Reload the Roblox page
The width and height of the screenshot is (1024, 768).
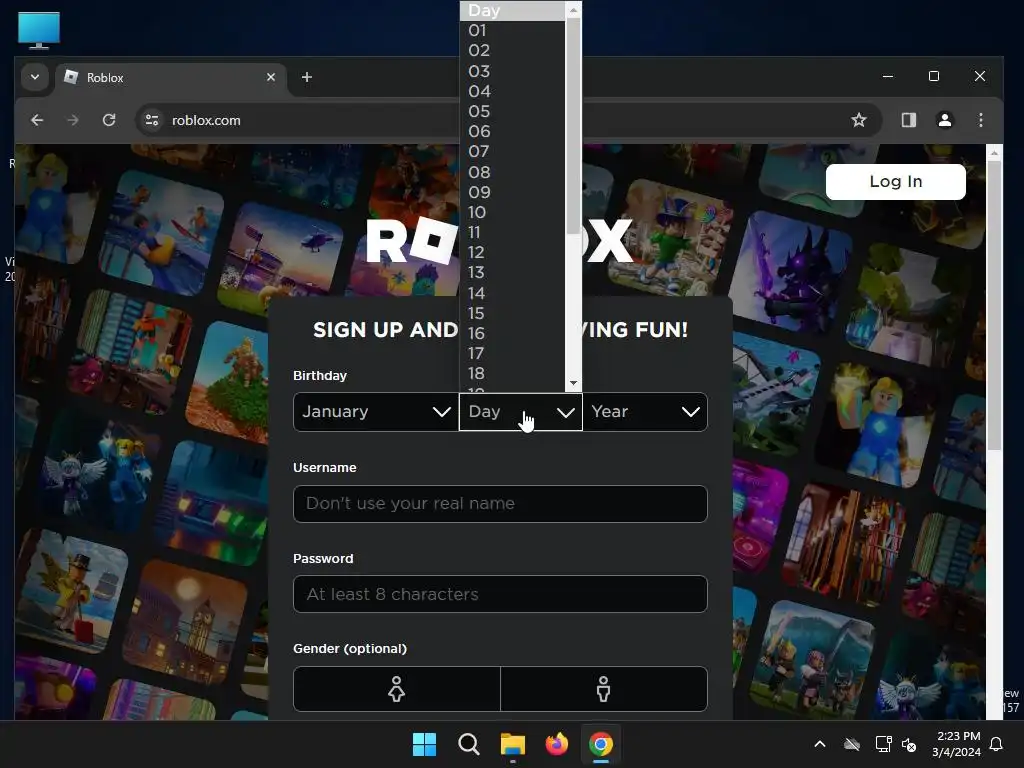pos(109,120)
